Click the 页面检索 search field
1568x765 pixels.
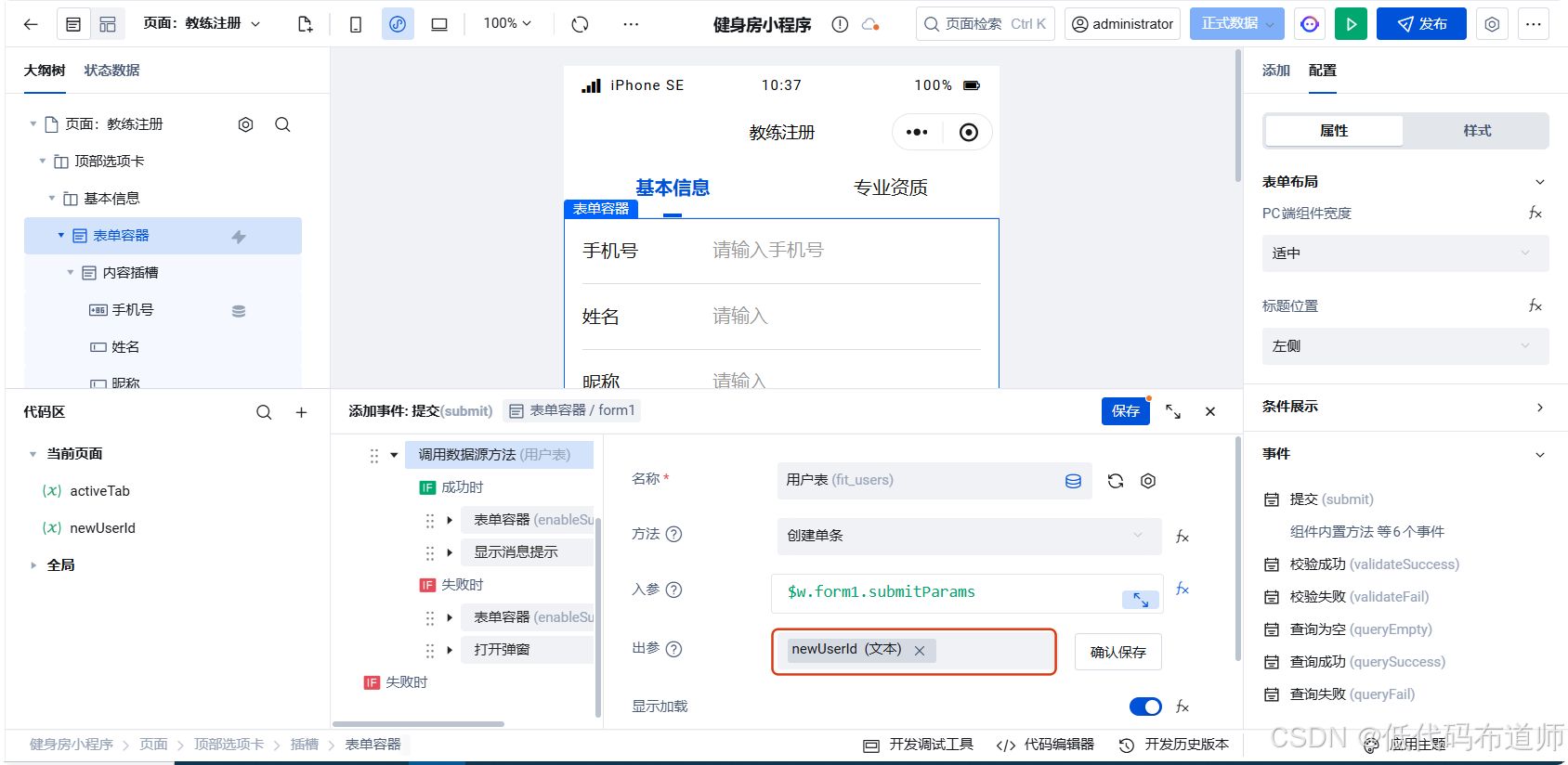[x=986, y=24]
